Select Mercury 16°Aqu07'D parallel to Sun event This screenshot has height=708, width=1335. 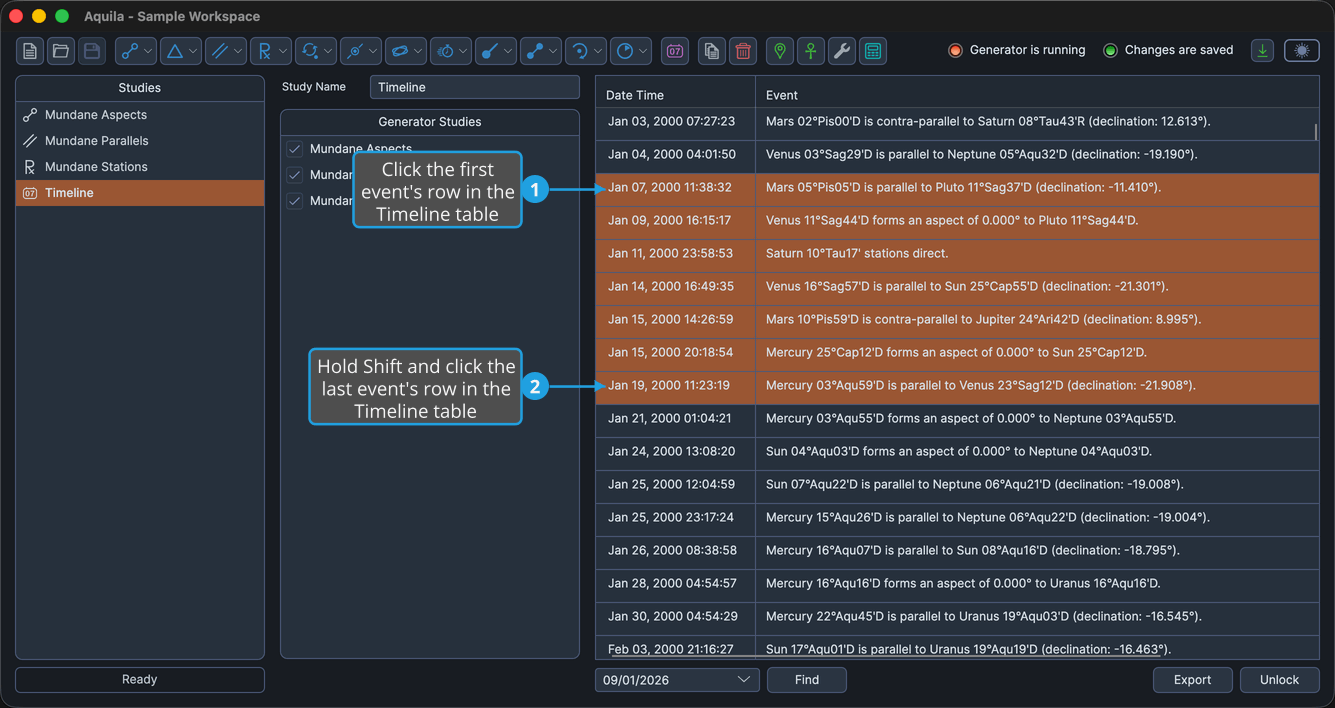957,551
